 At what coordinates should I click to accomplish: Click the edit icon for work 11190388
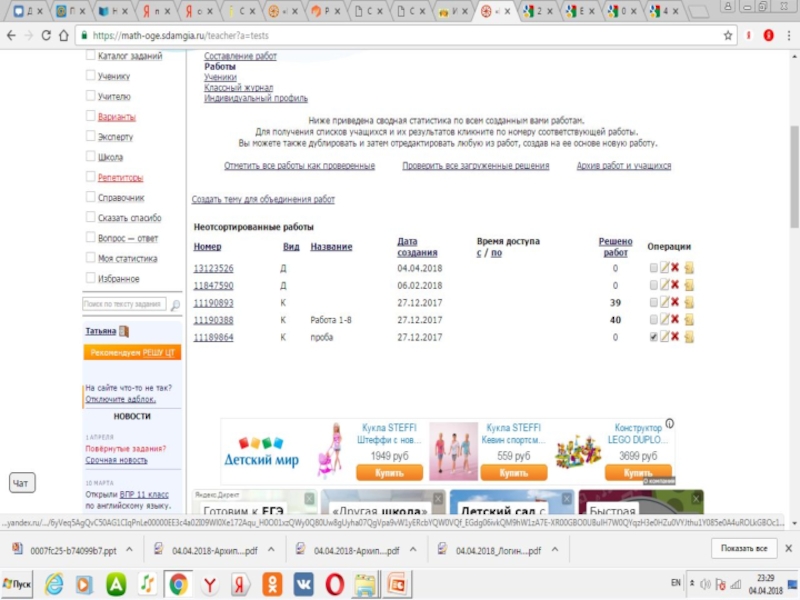tap(665, 319)
